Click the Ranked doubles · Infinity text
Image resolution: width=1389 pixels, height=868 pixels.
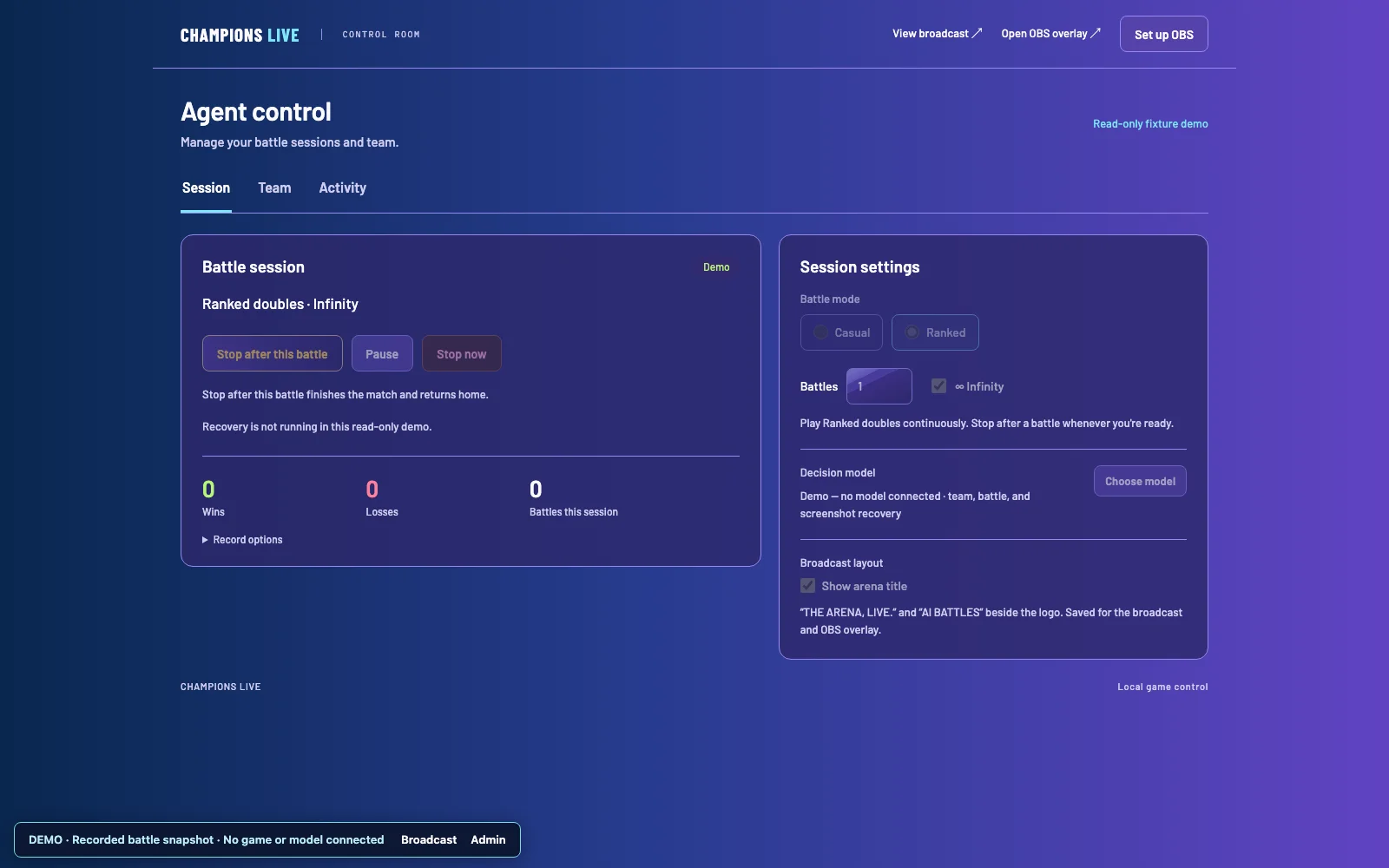(280, 304)
